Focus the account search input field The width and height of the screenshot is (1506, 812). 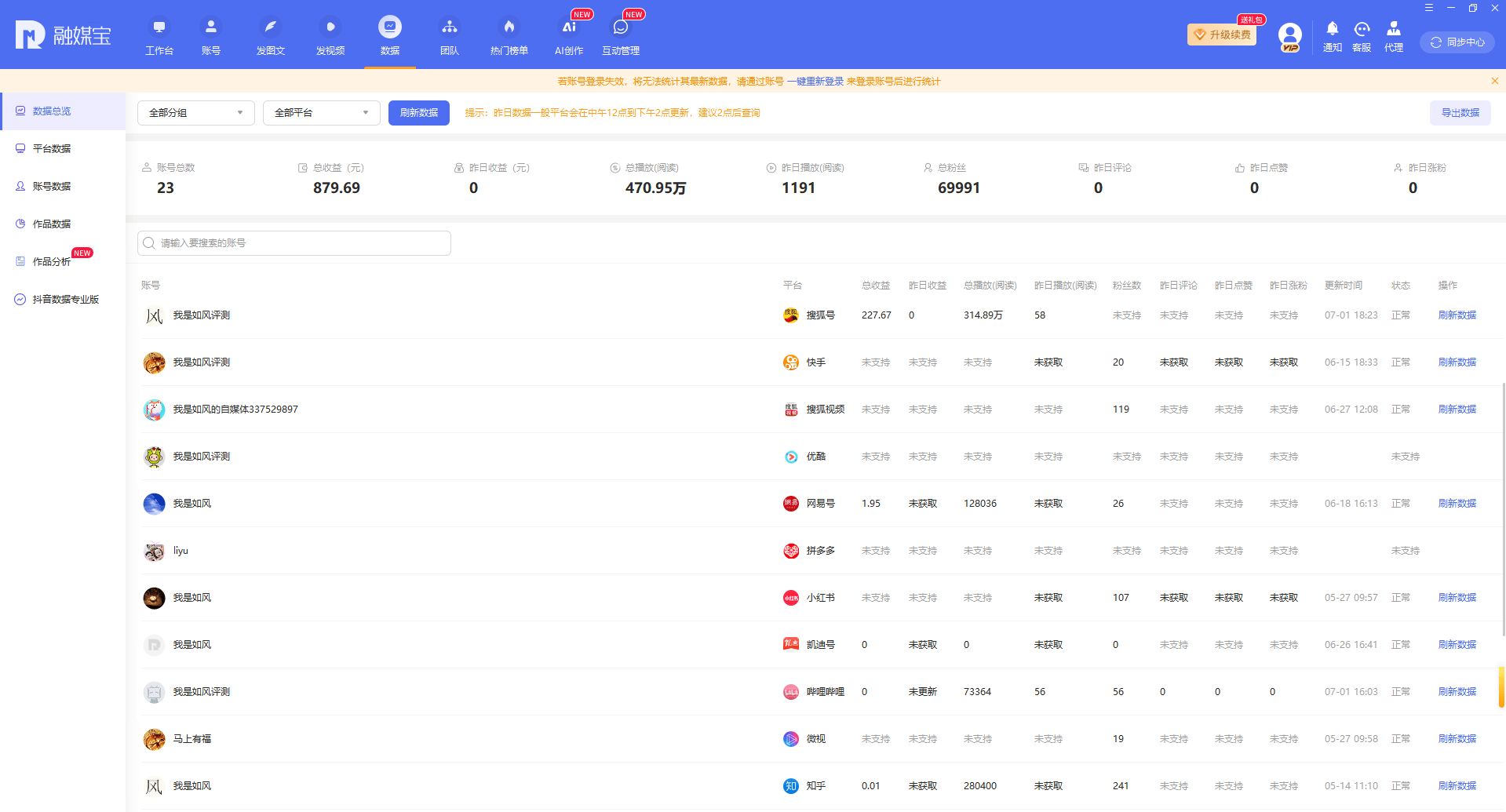294,243
